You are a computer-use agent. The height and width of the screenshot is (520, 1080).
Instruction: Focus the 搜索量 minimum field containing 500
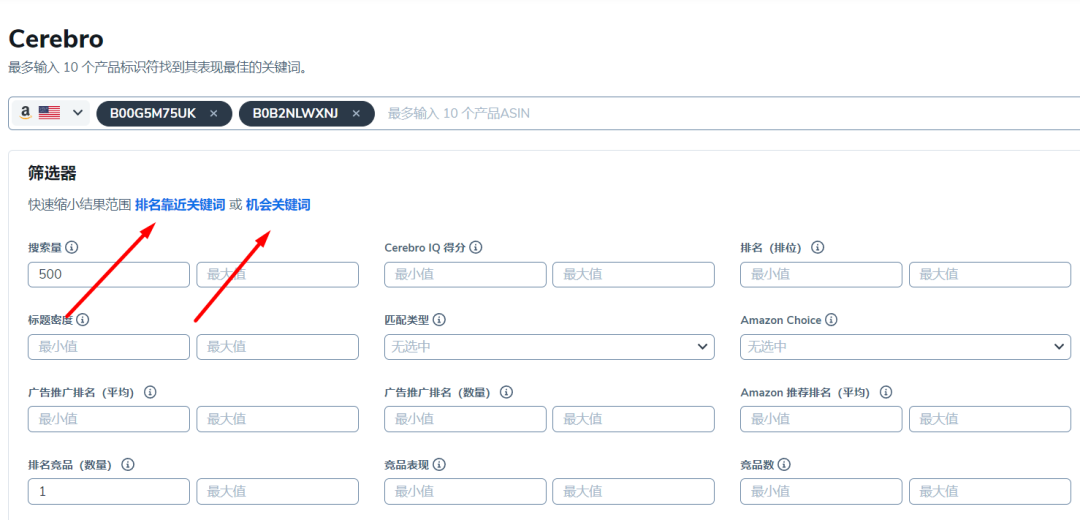coord(108,275)
